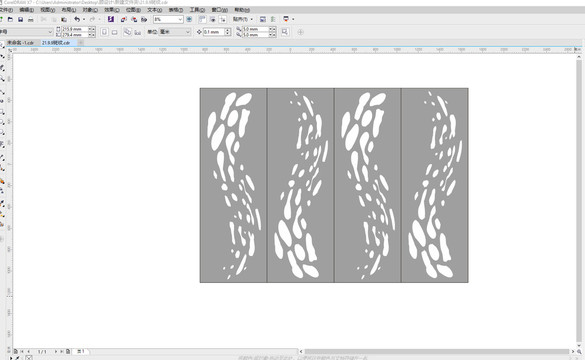Open the zoom navigator icon at scrollbar corner
Screen dimensions: 585x360
click(x=579, y=351)
